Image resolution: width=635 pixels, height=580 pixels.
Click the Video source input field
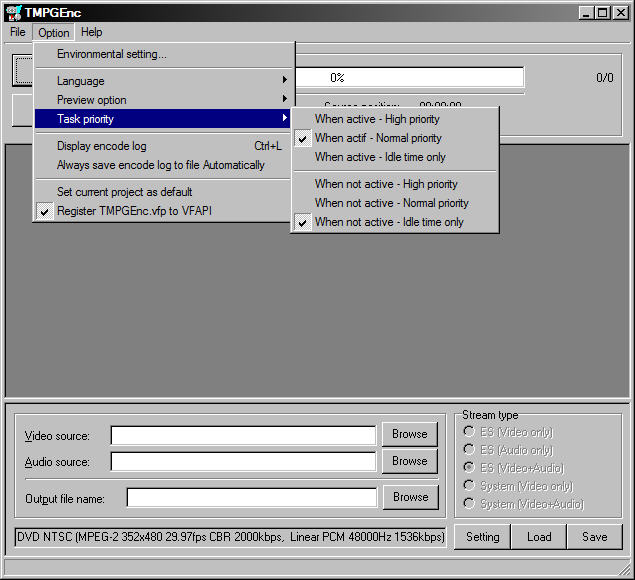[243, 435]
